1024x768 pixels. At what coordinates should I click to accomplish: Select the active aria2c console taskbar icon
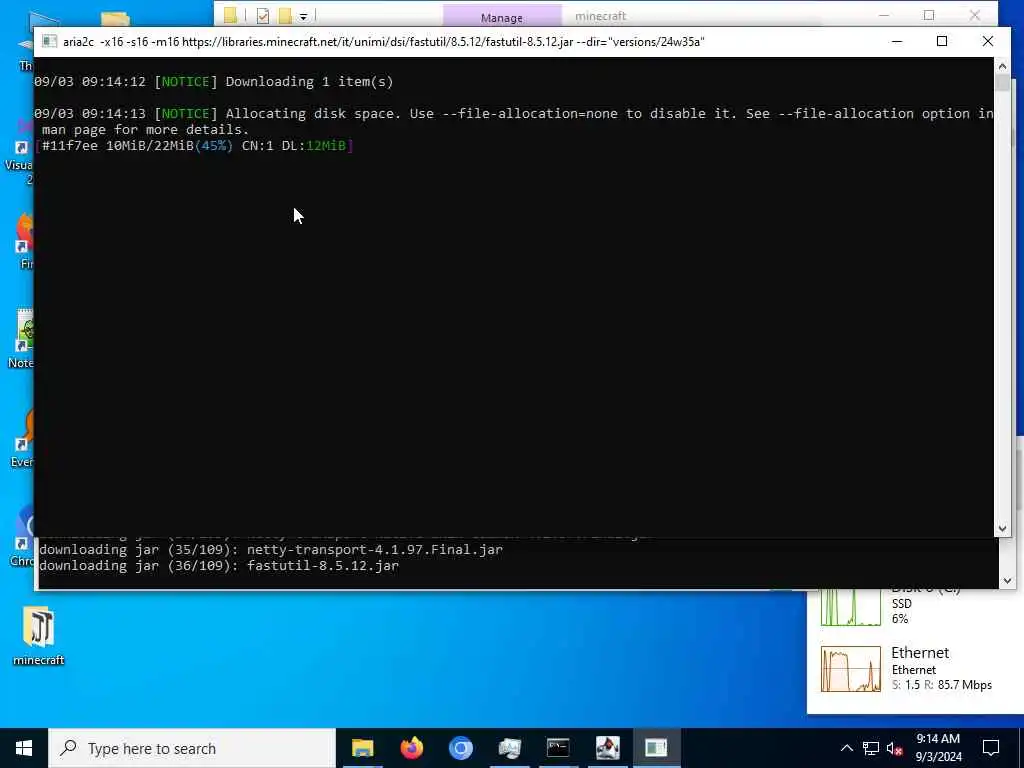click(x=656, y=748)
